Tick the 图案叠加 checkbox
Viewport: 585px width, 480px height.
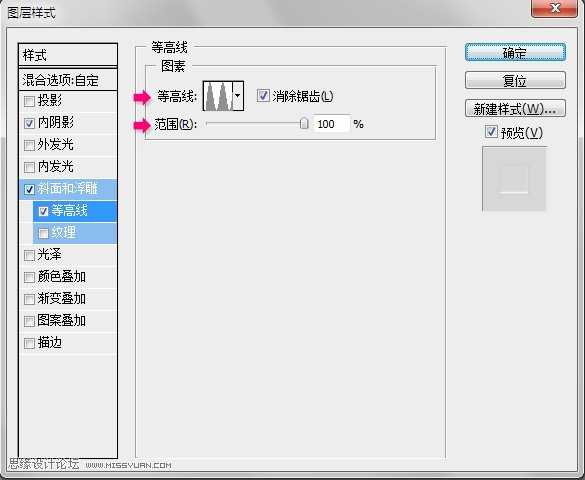pyautogui.click(x=29, y=321)
